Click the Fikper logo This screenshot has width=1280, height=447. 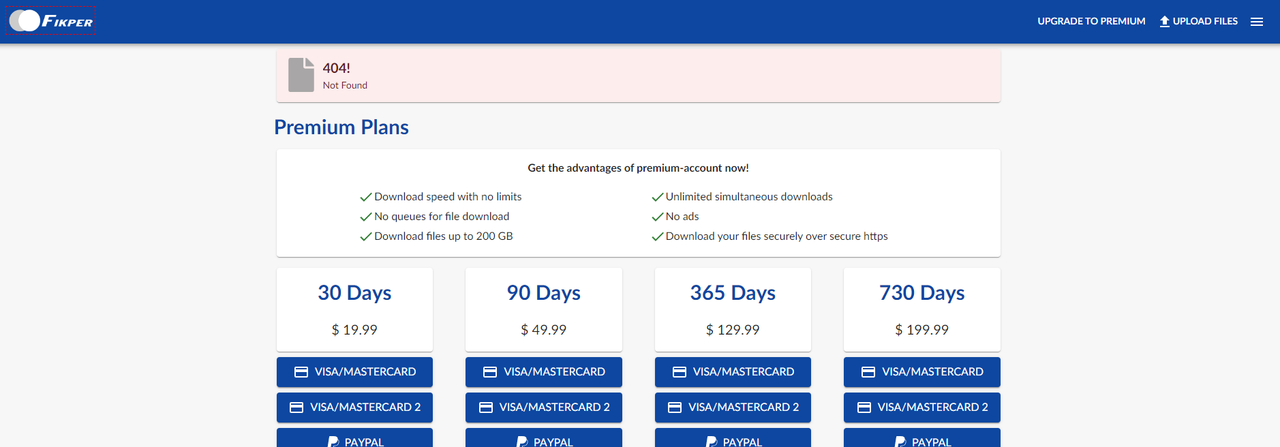tap(52, 21)
